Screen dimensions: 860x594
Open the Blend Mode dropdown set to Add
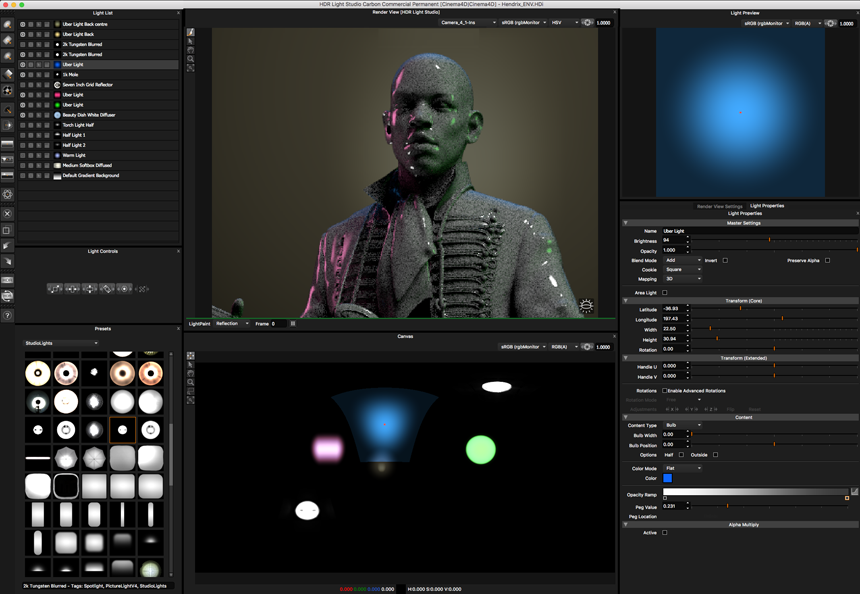(682, 260)
